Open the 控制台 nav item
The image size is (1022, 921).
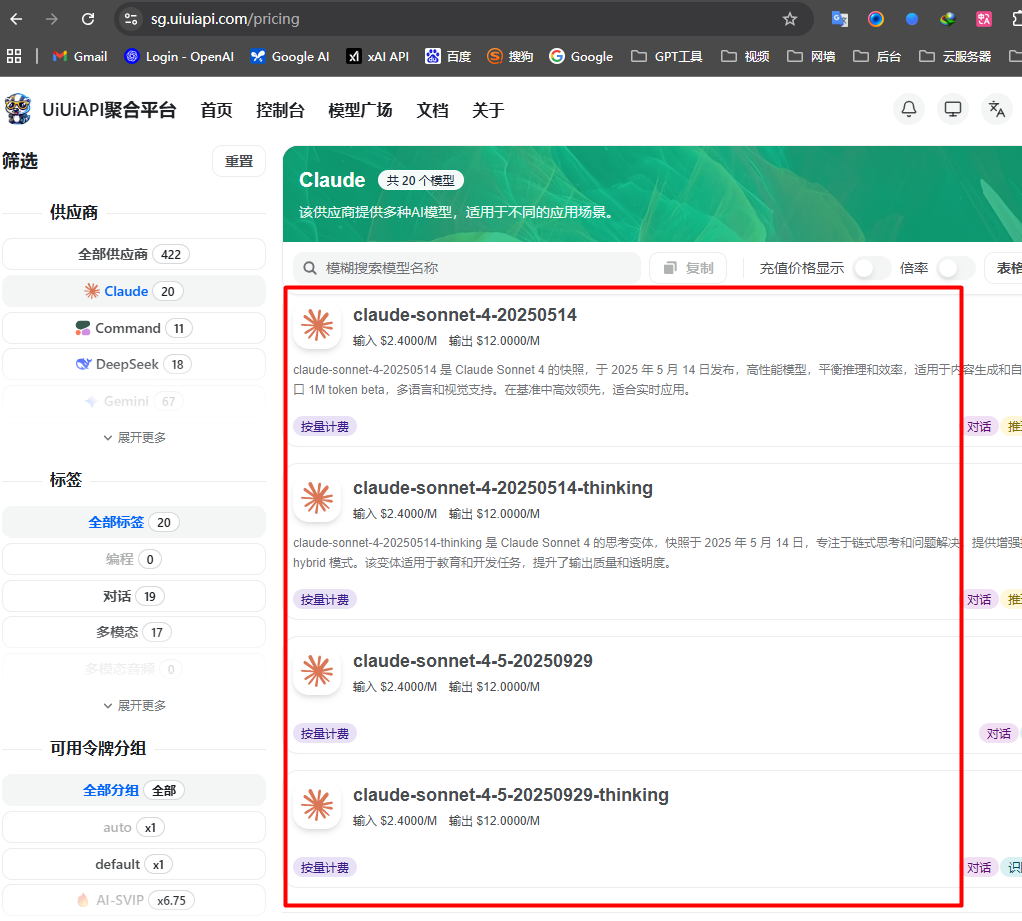click(280, 110)
